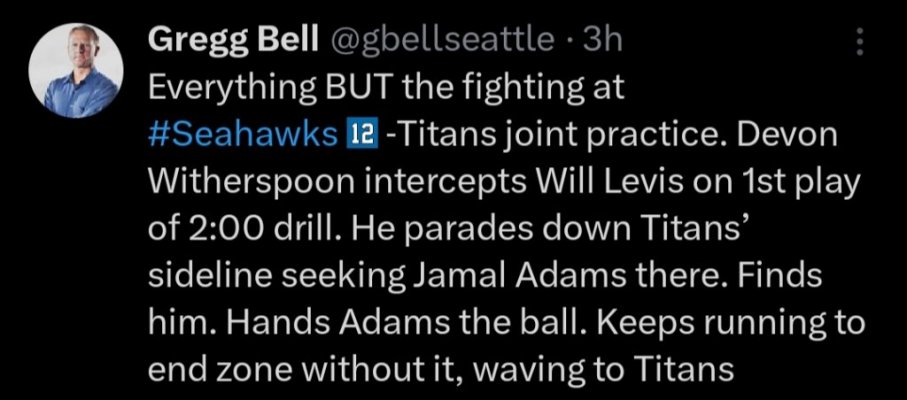This screenshot has height=400, width=907.
Task: Click the blue 12 emoji icon
Action: [x=361, y=135]
